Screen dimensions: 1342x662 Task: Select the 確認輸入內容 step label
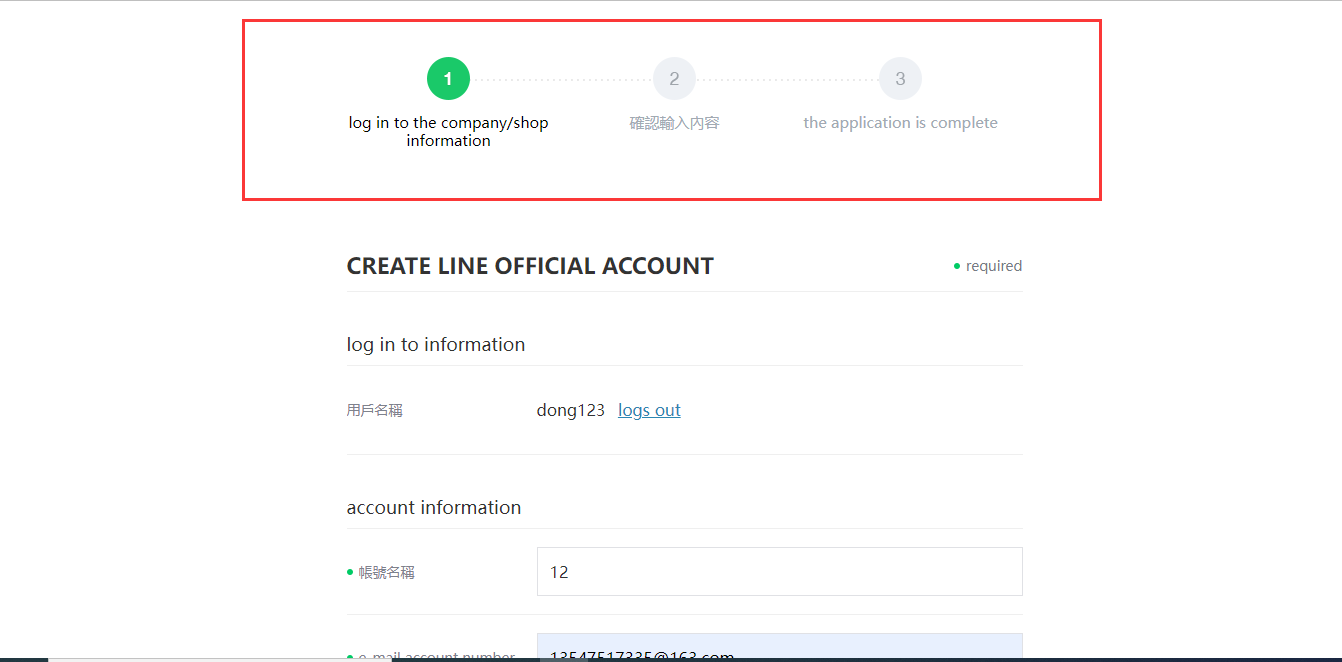[674, 123]
